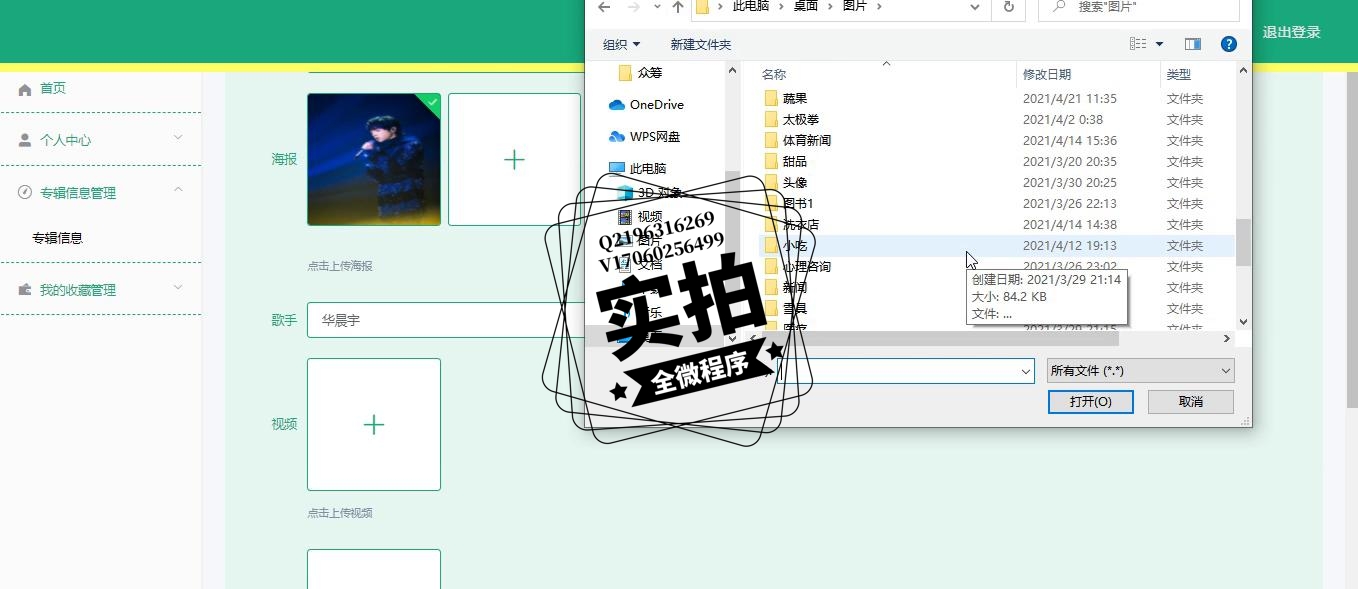Viewport: 1358px width, 589px height.
Task: Sort by the 修改日期 column header
Action: click(1047, 74)
